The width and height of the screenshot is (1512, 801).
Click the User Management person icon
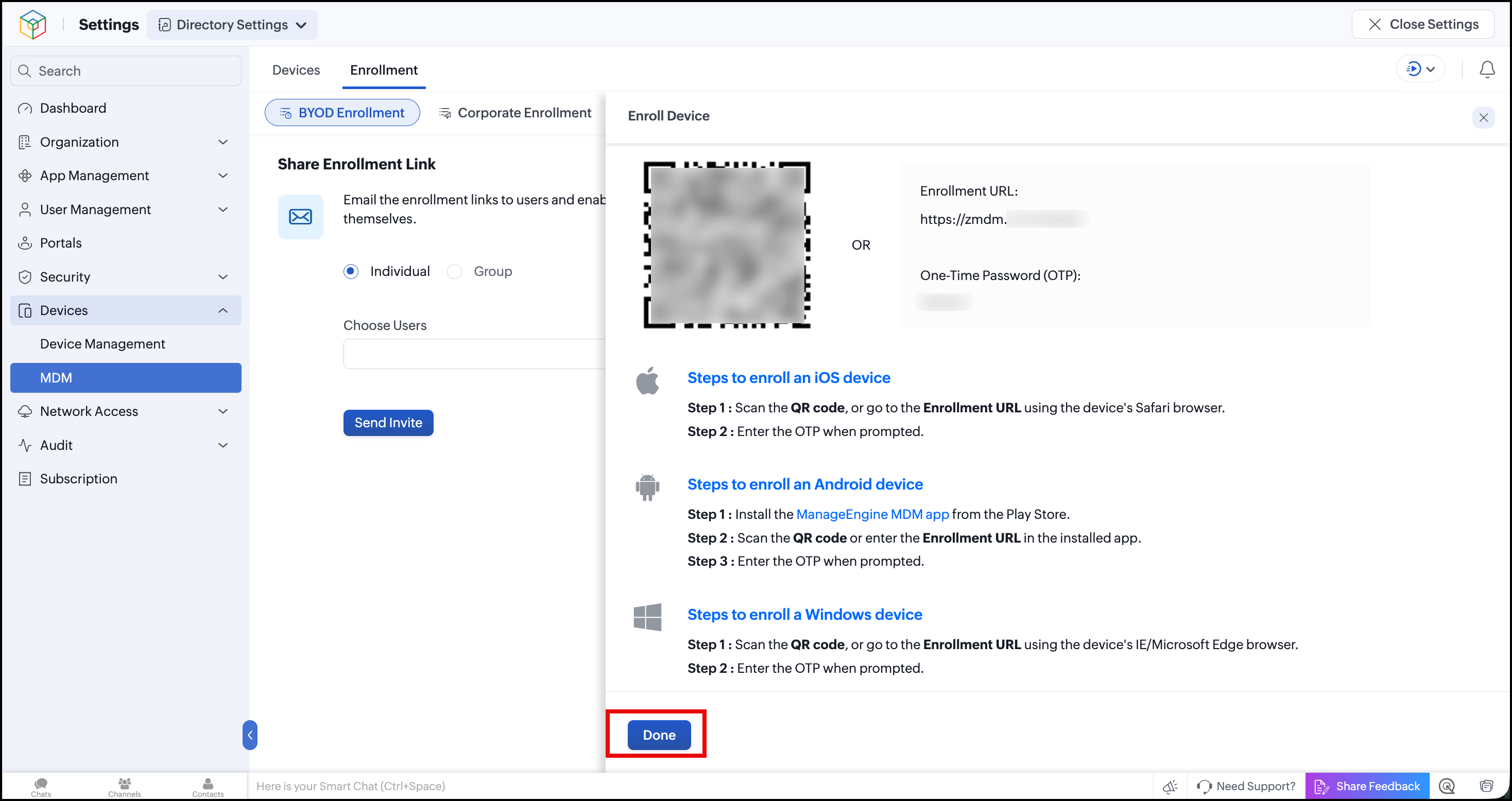tap(25, 210)
